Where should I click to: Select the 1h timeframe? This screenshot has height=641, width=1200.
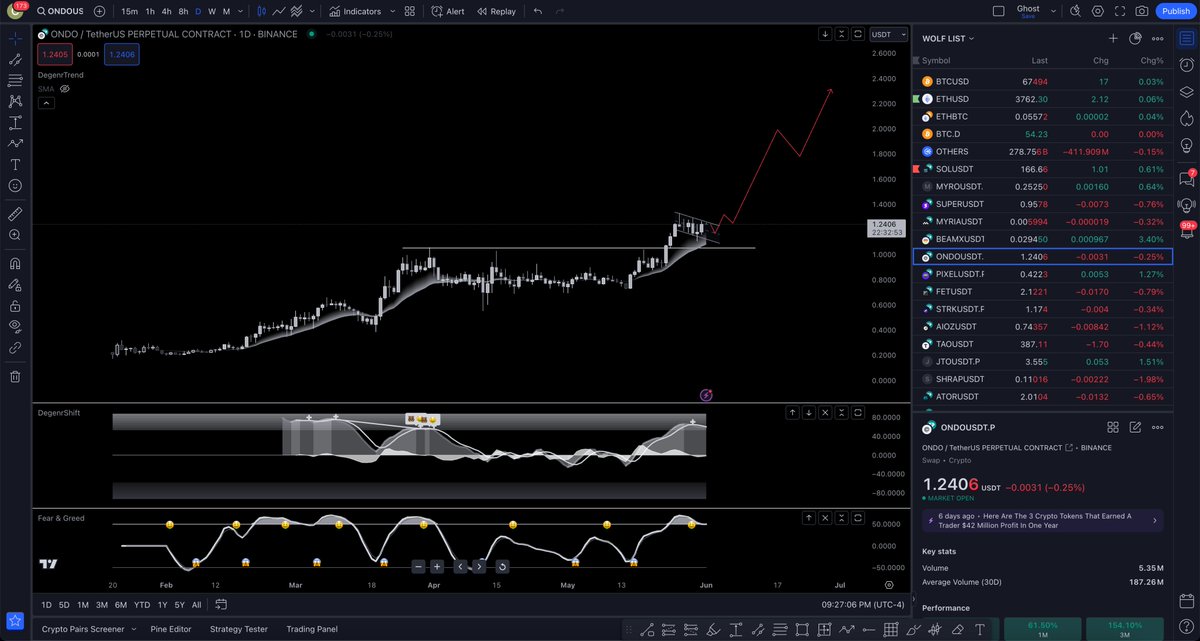pyautogui.click(x=150, y=11)
